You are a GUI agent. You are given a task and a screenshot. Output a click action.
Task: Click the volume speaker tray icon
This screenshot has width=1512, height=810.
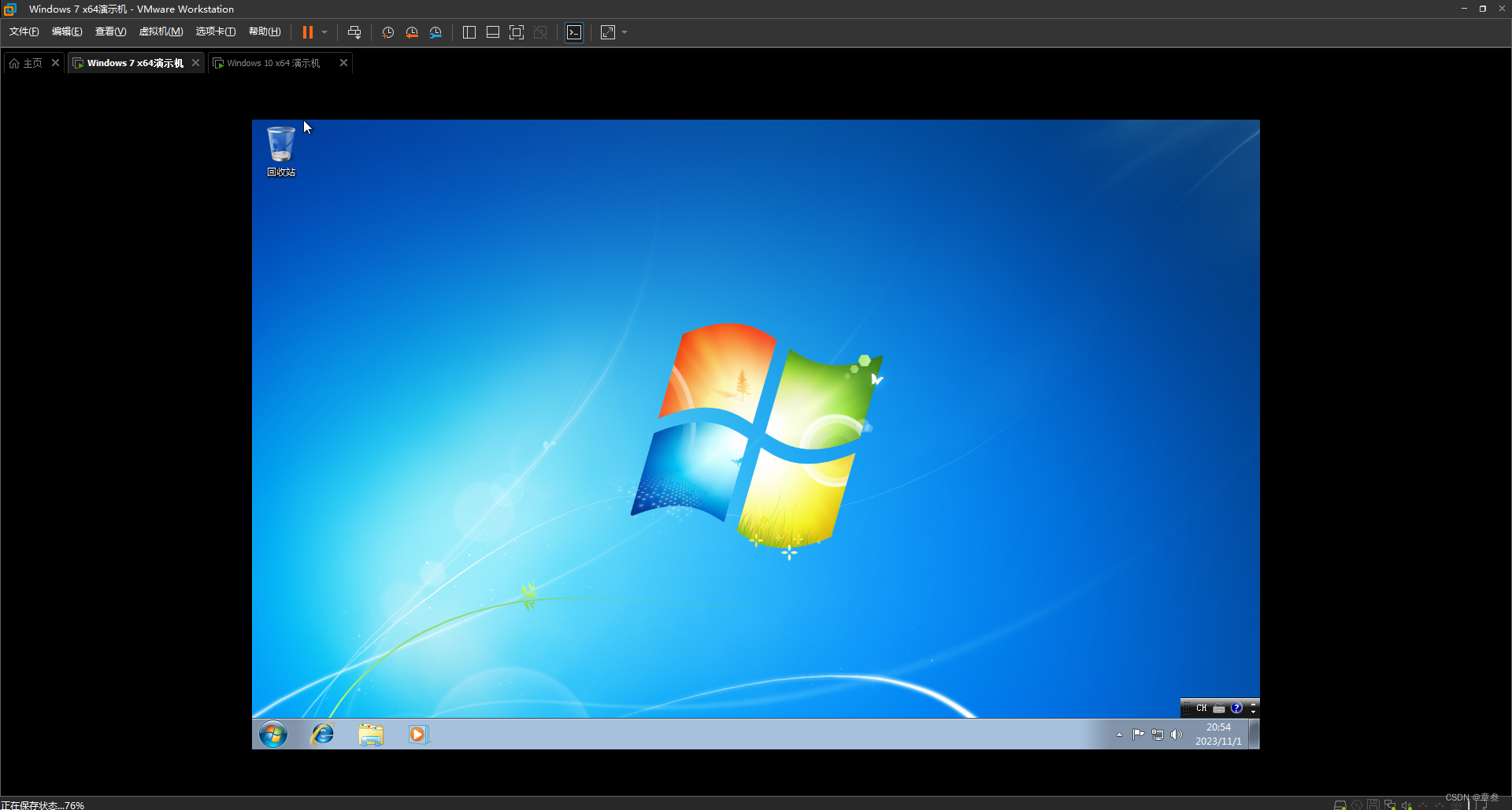click(1177, 734)
